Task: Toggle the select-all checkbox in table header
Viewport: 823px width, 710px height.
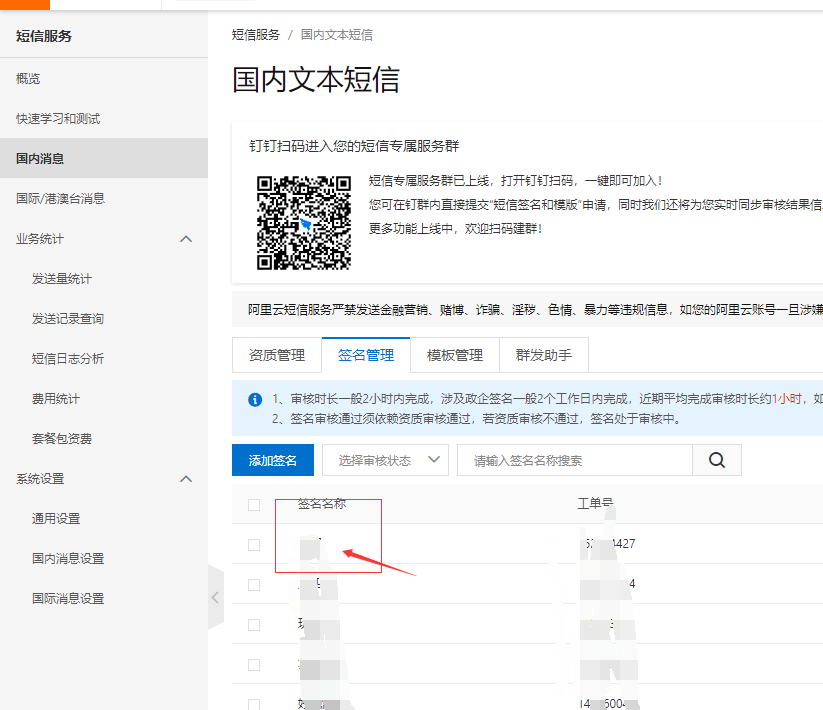Action: [254, 505]
